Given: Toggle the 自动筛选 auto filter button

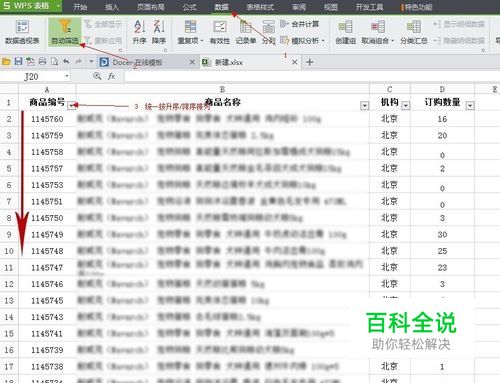Looking at the screenshot, I should (65, 32).
